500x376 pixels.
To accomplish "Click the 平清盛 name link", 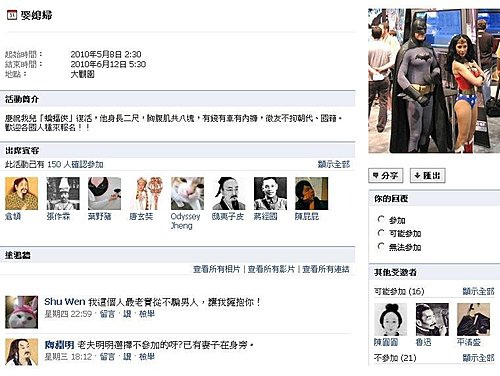I will tap(469, 342).
